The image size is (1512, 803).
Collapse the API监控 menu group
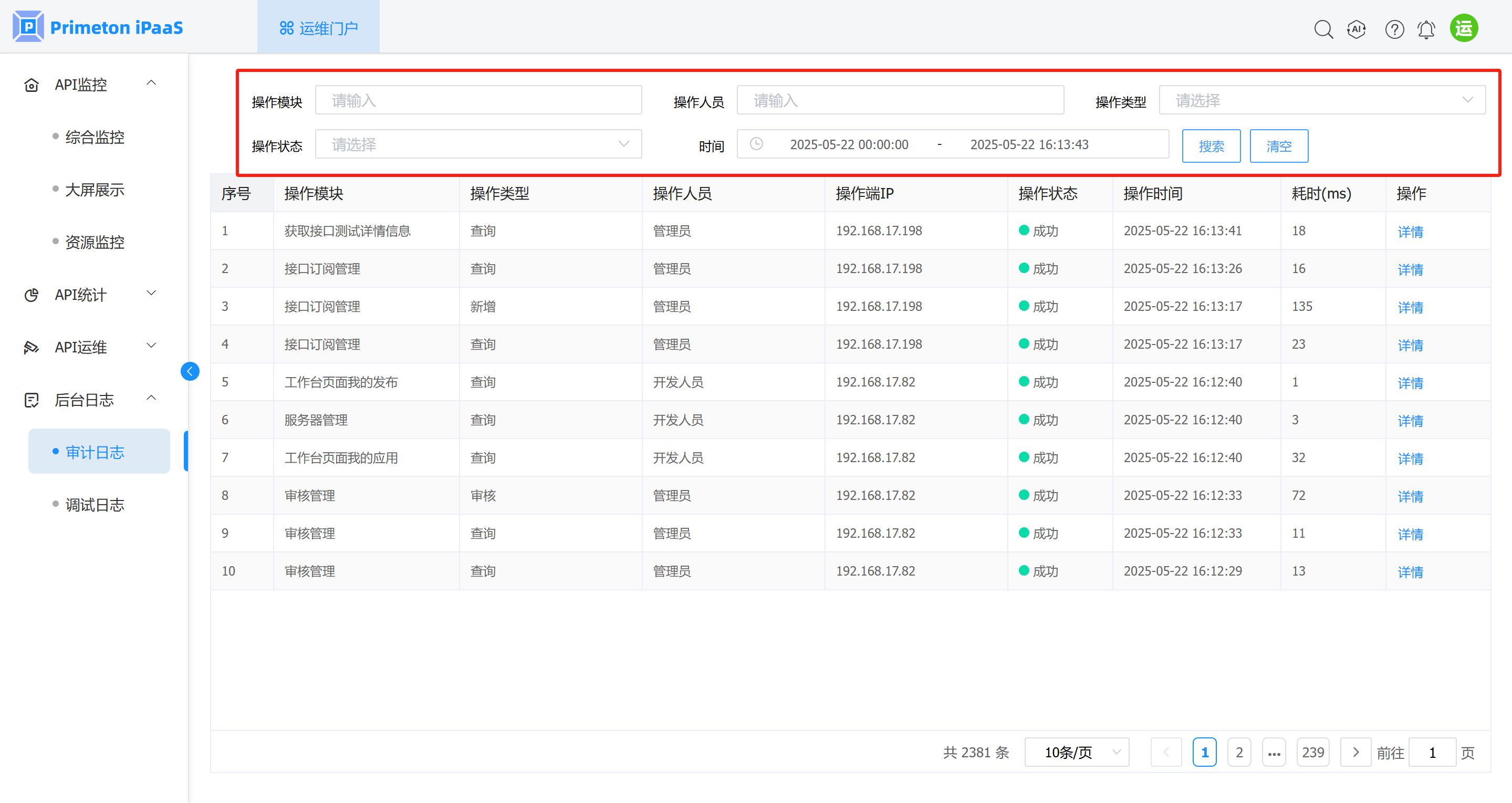[151, 84]
